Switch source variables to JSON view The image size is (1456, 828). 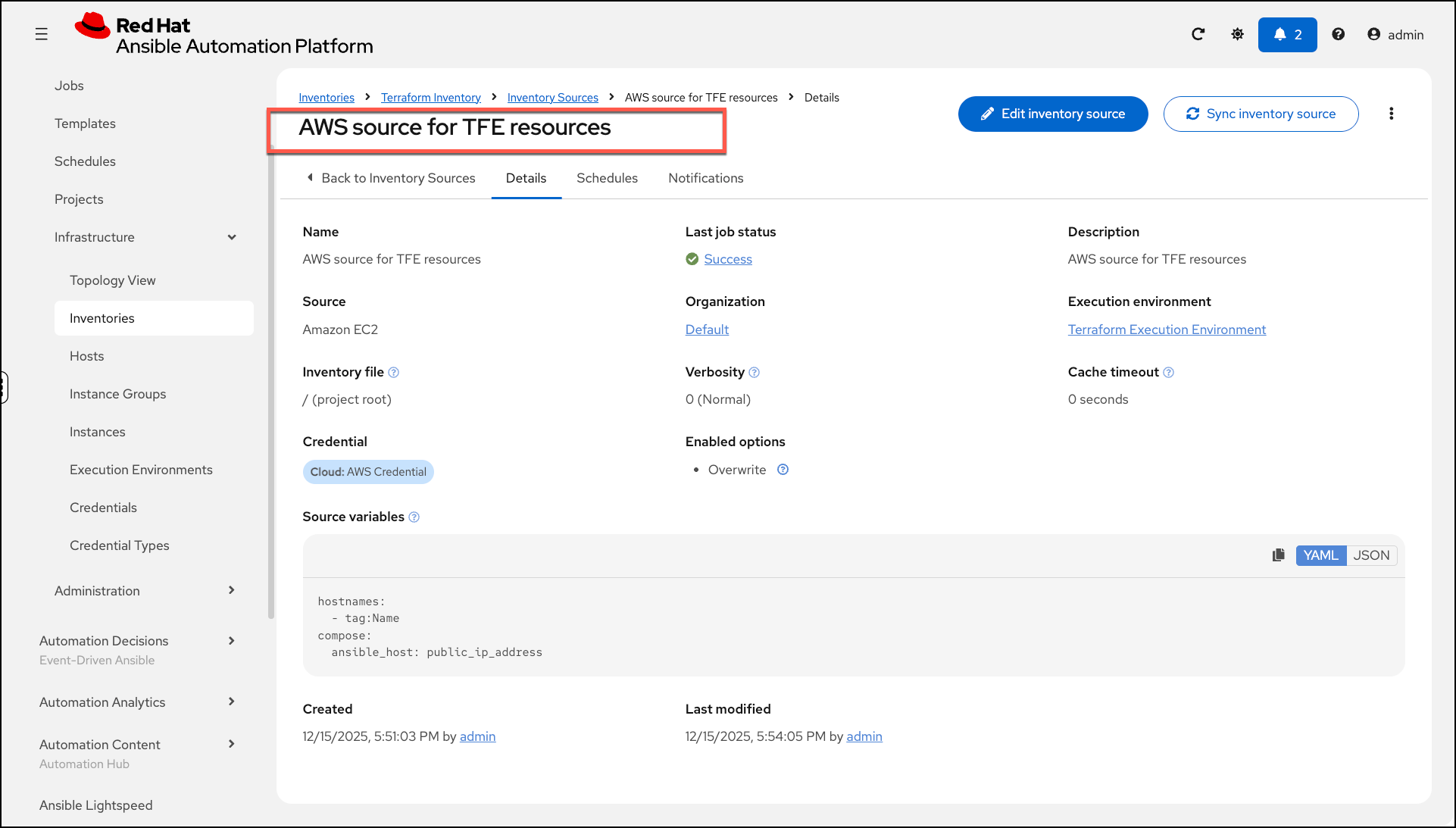1371,555
